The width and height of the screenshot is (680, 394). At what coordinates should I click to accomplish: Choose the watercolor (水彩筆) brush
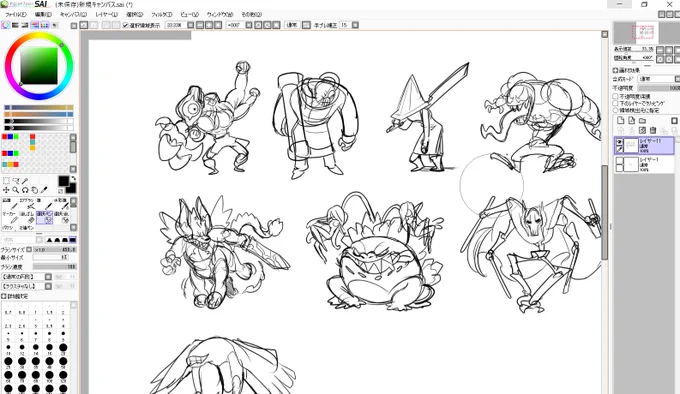tap(61, 204)
